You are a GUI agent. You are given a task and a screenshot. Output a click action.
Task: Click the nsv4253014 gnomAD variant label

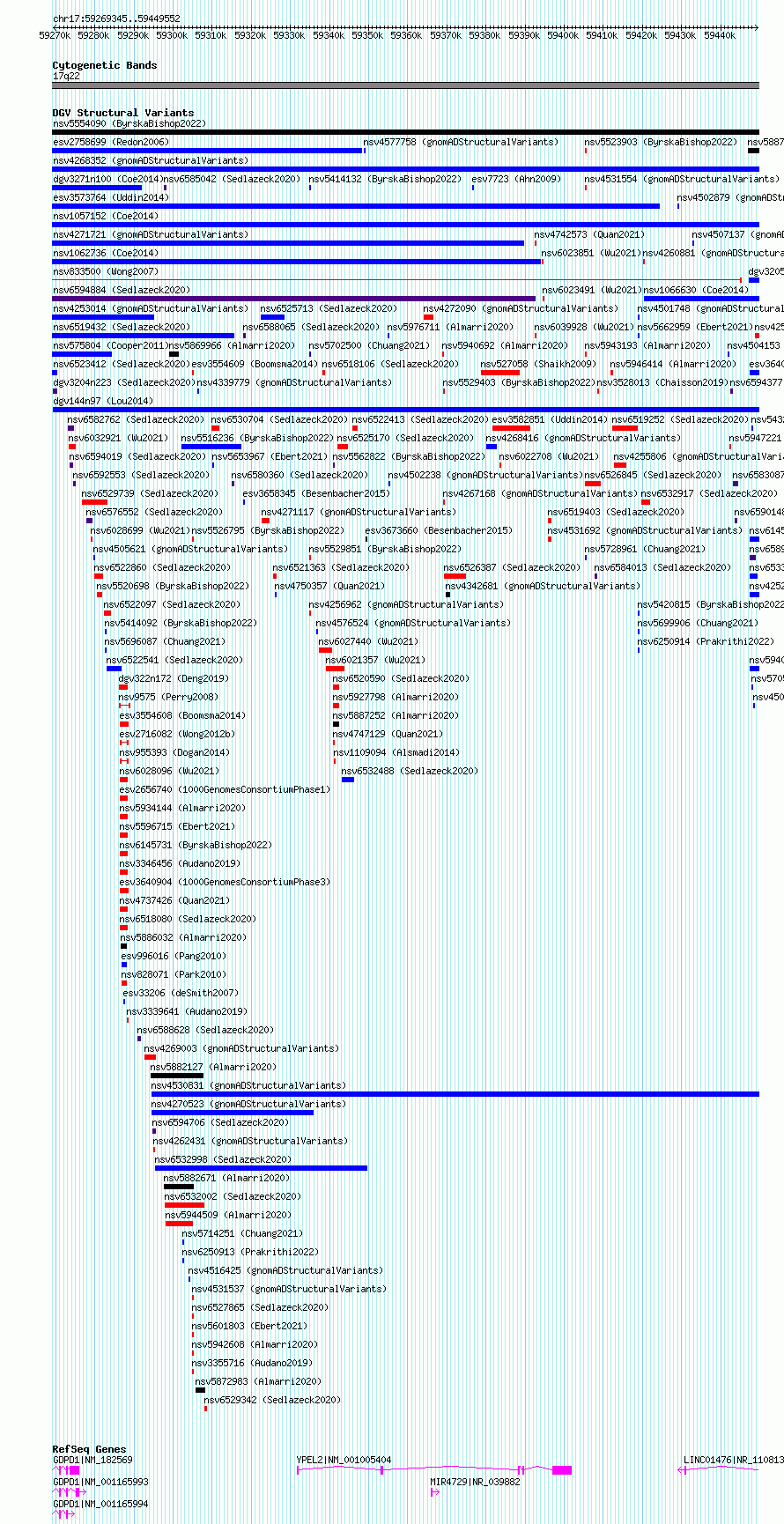(151, 308)
